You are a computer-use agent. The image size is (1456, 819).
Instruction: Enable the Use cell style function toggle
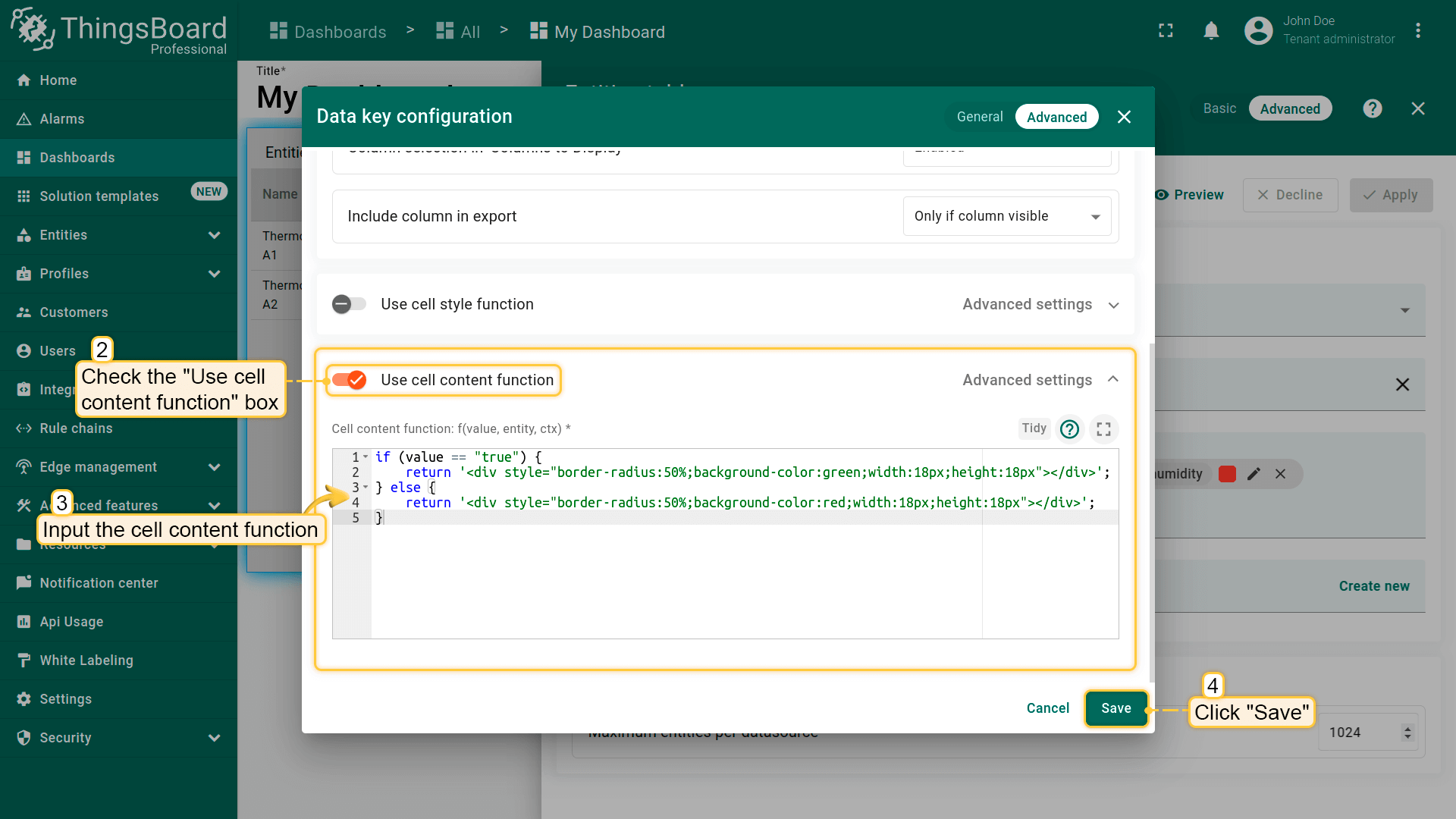(x=349, y=304)
